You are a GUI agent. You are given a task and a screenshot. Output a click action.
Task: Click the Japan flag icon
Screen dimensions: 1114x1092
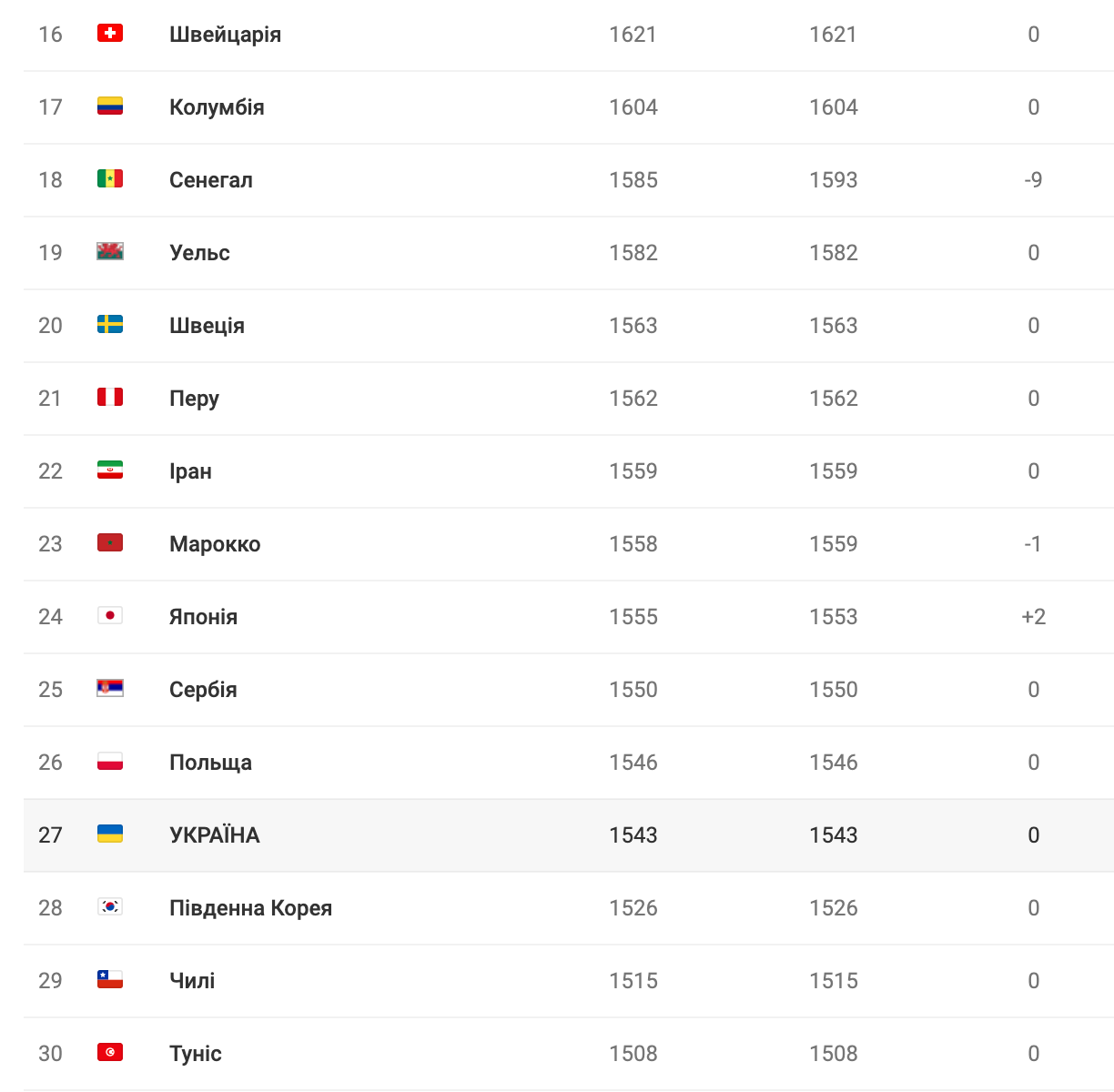pyautogui.click(x=110, y=615)
